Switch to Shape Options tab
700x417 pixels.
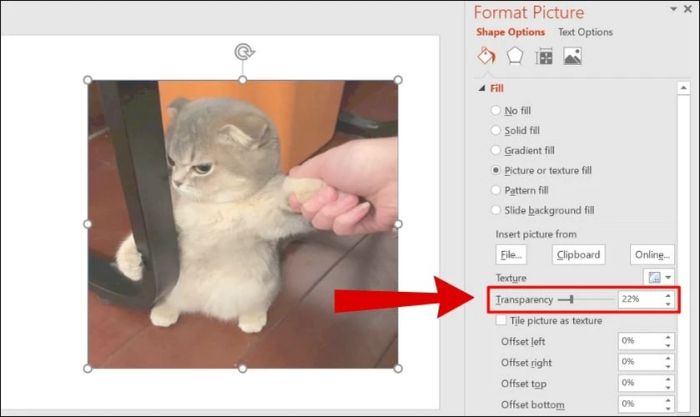point(510,32)
